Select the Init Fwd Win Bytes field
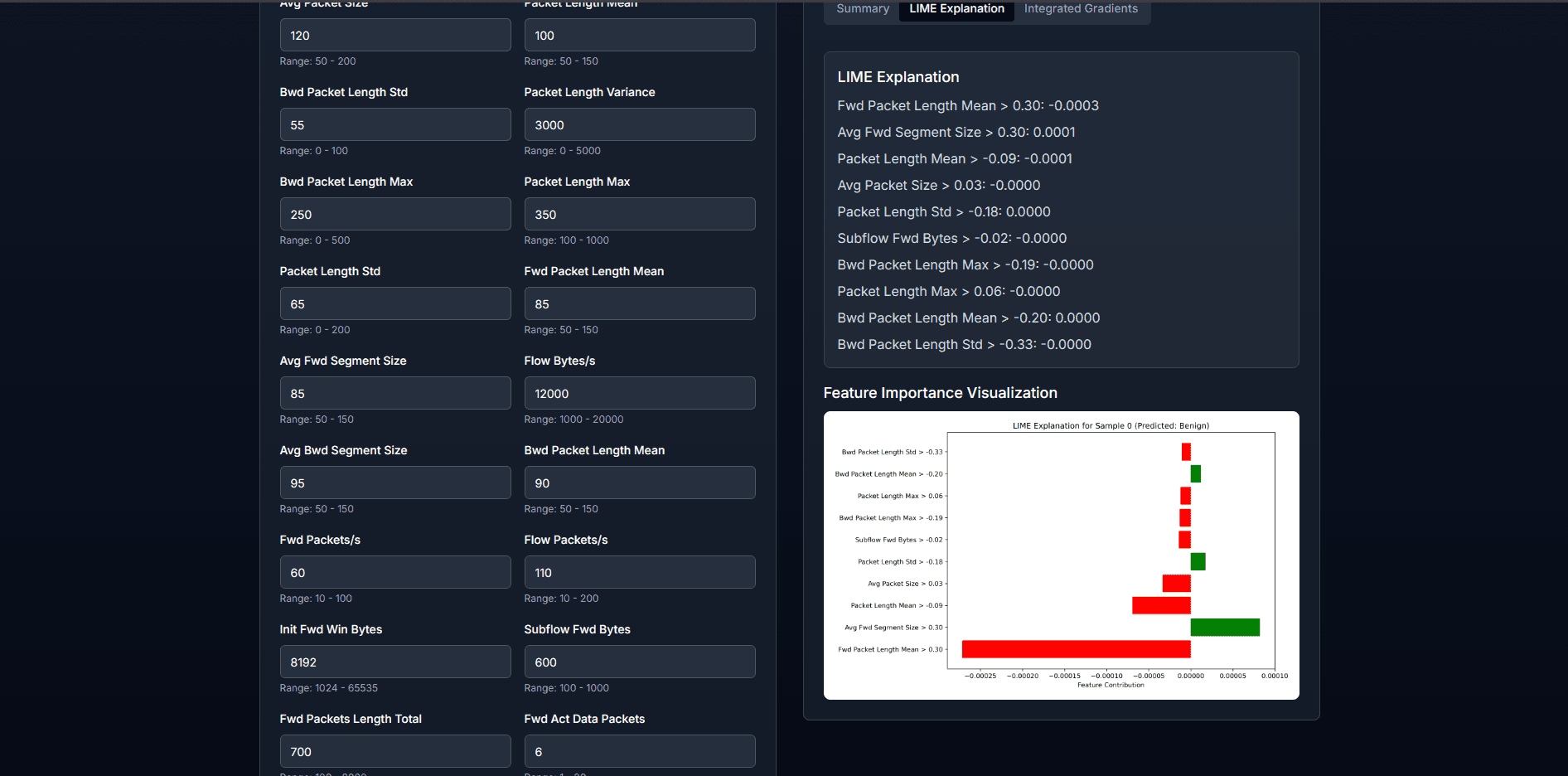Viewport: 1568px width, 776px height. (x=395, y=662)
